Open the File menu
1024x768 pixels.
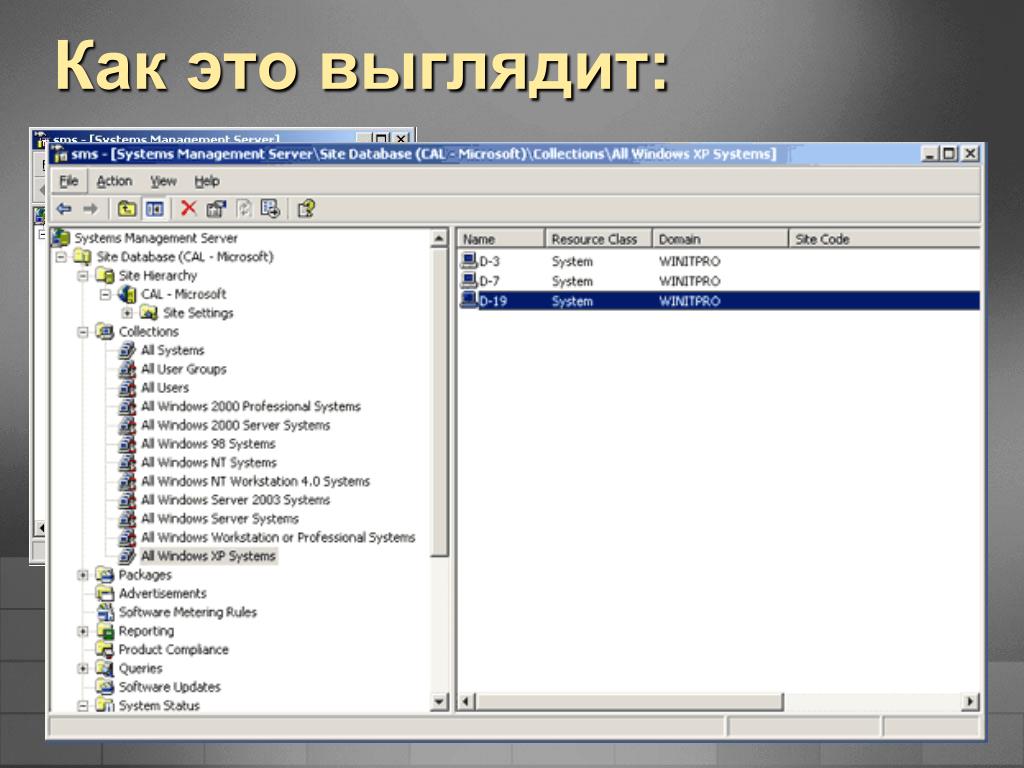pyautogui.click(x=69, y=182)
